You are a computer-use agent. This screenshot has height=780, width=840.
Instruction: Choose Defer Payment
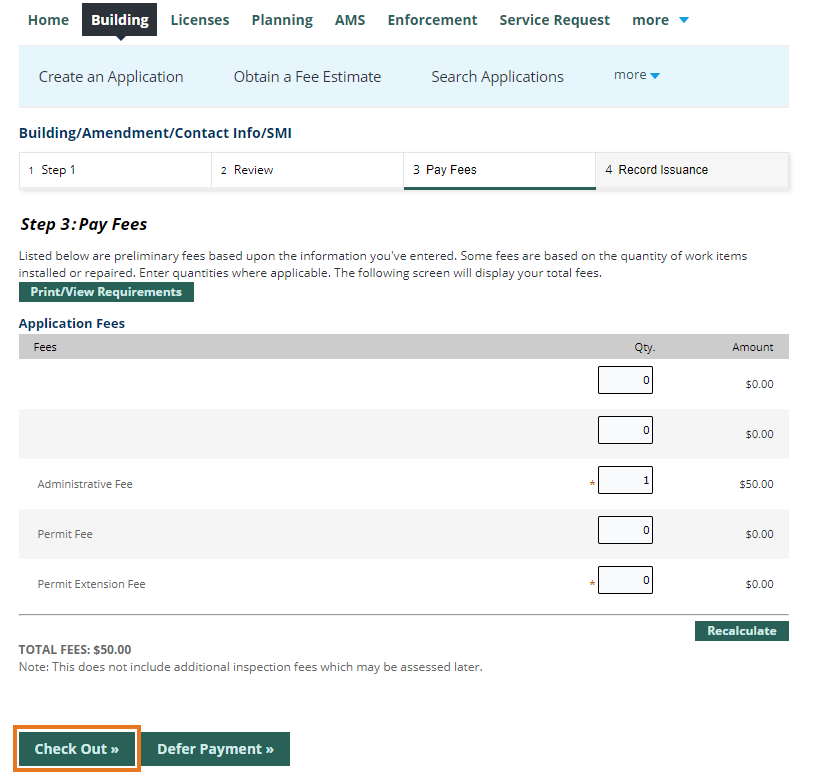(215, 749)
